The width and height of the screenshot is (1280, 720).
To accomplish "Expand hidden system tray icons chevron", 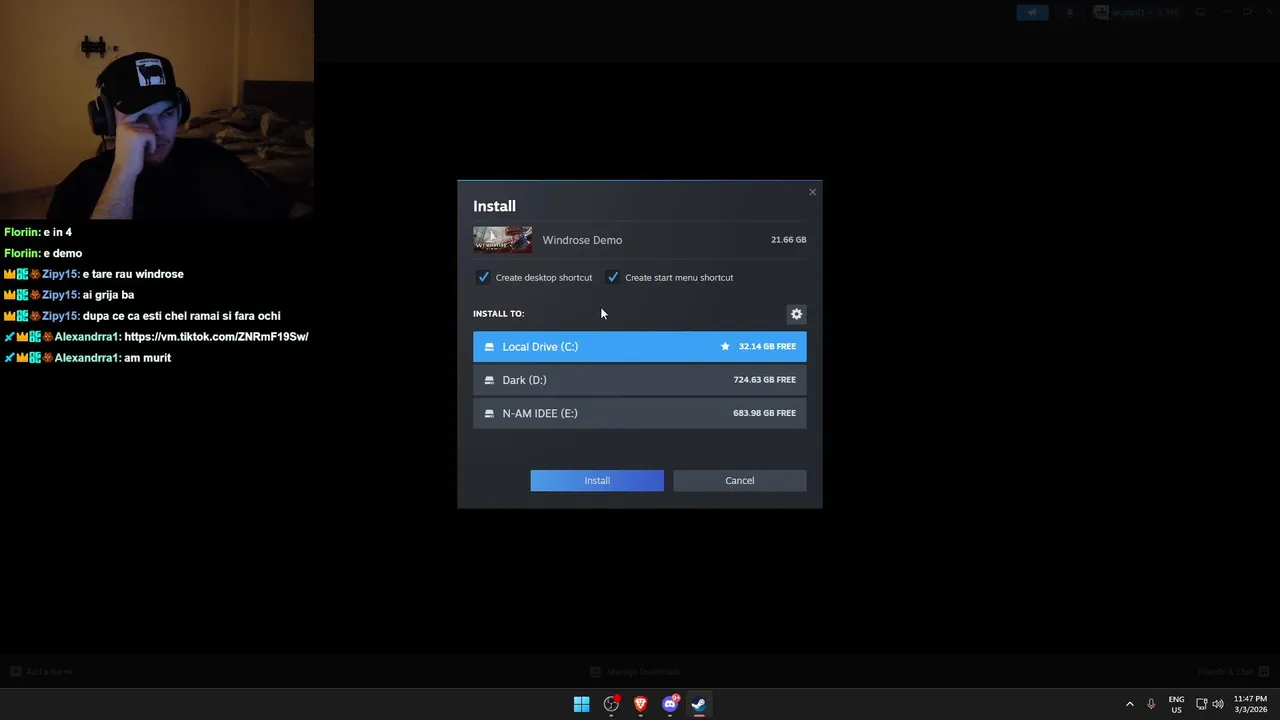I will [x=1130, y=704].
